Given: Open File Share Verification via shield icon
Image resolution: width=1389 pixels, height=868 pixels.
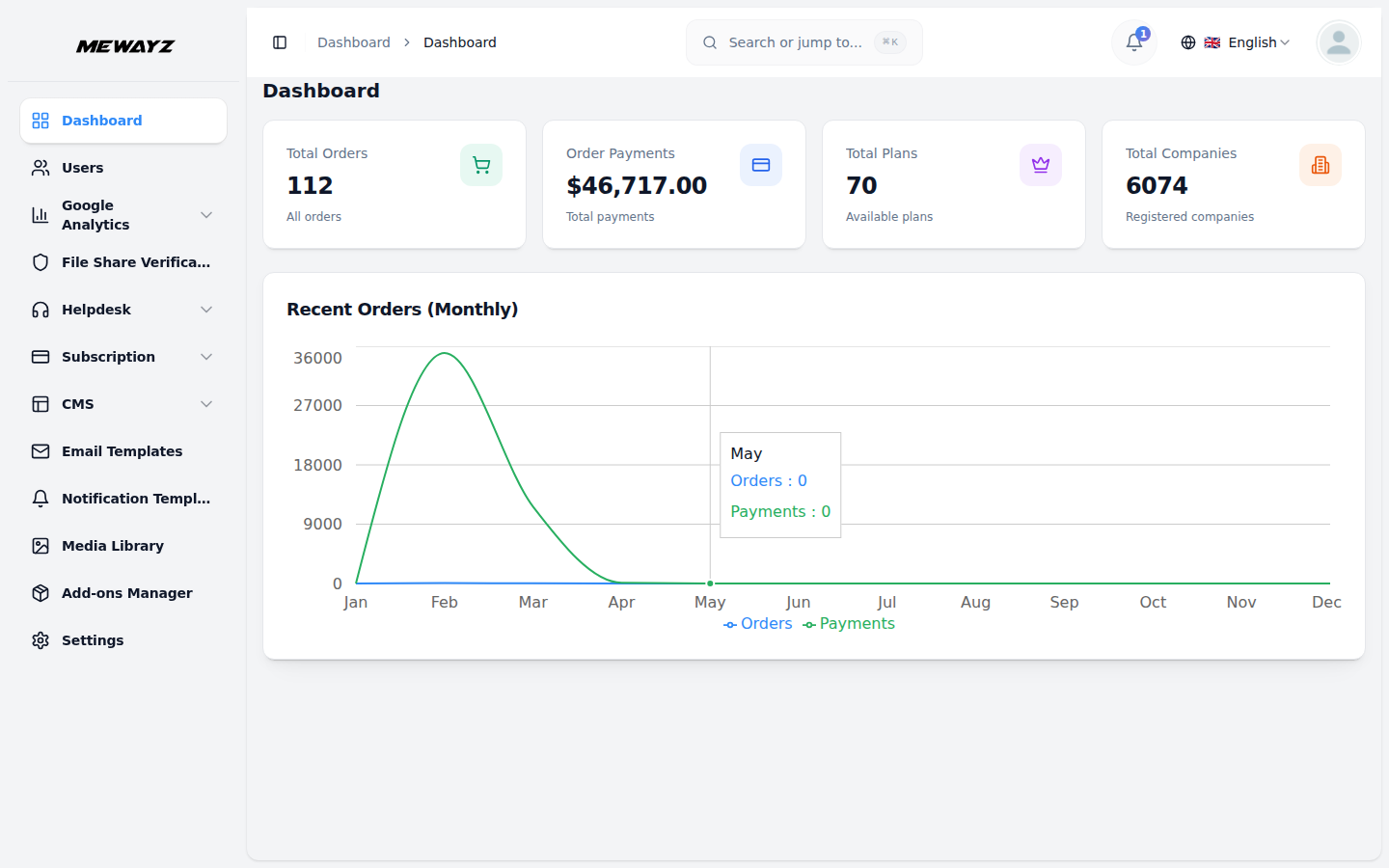Looking at the screenshot, I should coord(40,261).
